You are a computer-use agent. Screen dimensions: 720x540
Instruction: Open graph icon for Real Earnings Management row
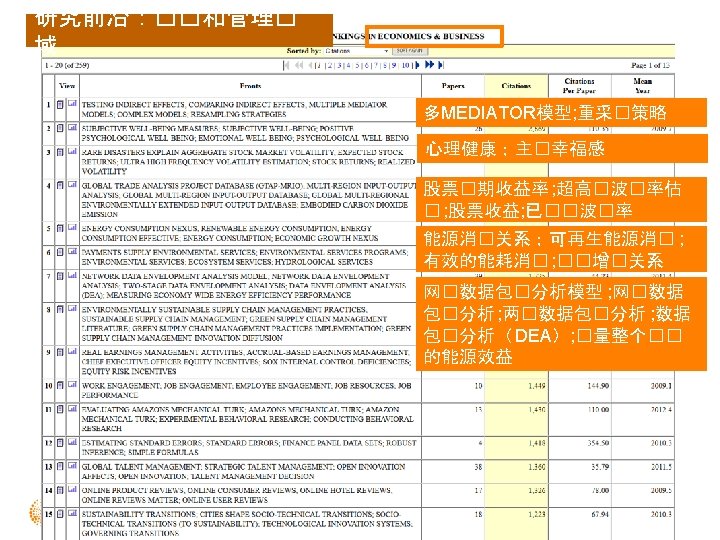point(72,351)
